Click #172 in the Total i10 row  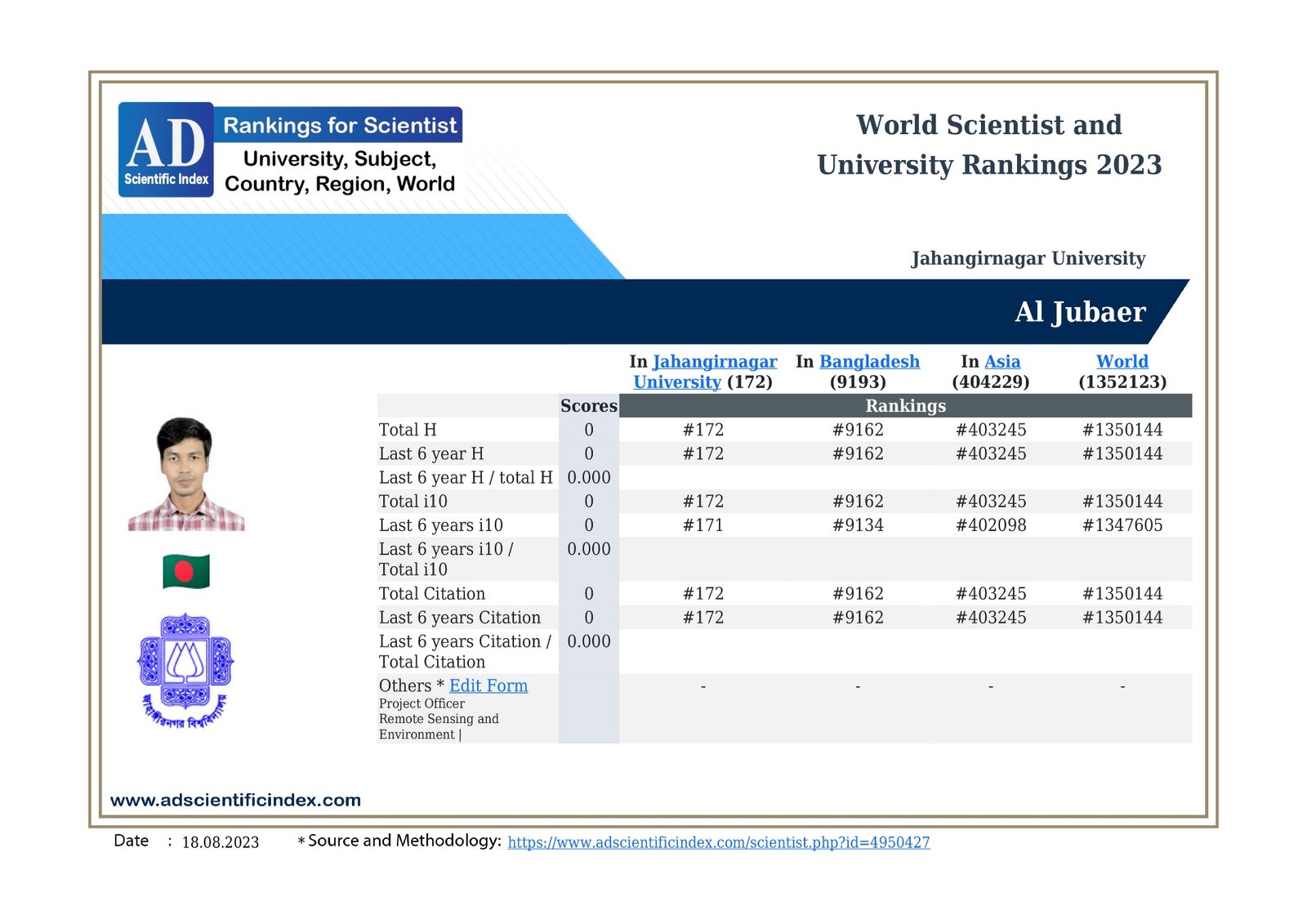tap(703, 502)
